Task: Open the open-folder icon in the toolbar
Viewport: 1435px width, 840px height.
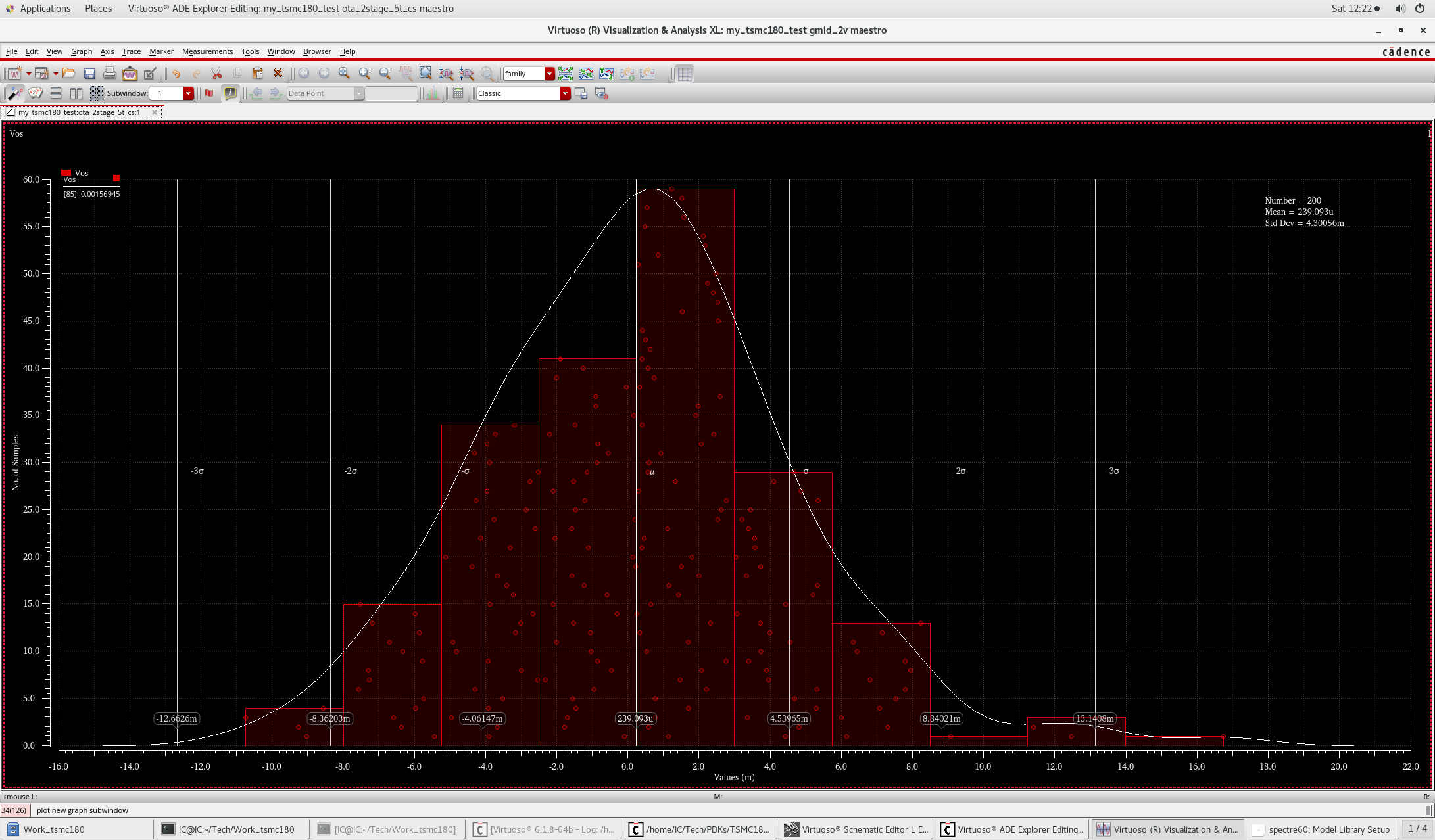Action: [68, 74]
